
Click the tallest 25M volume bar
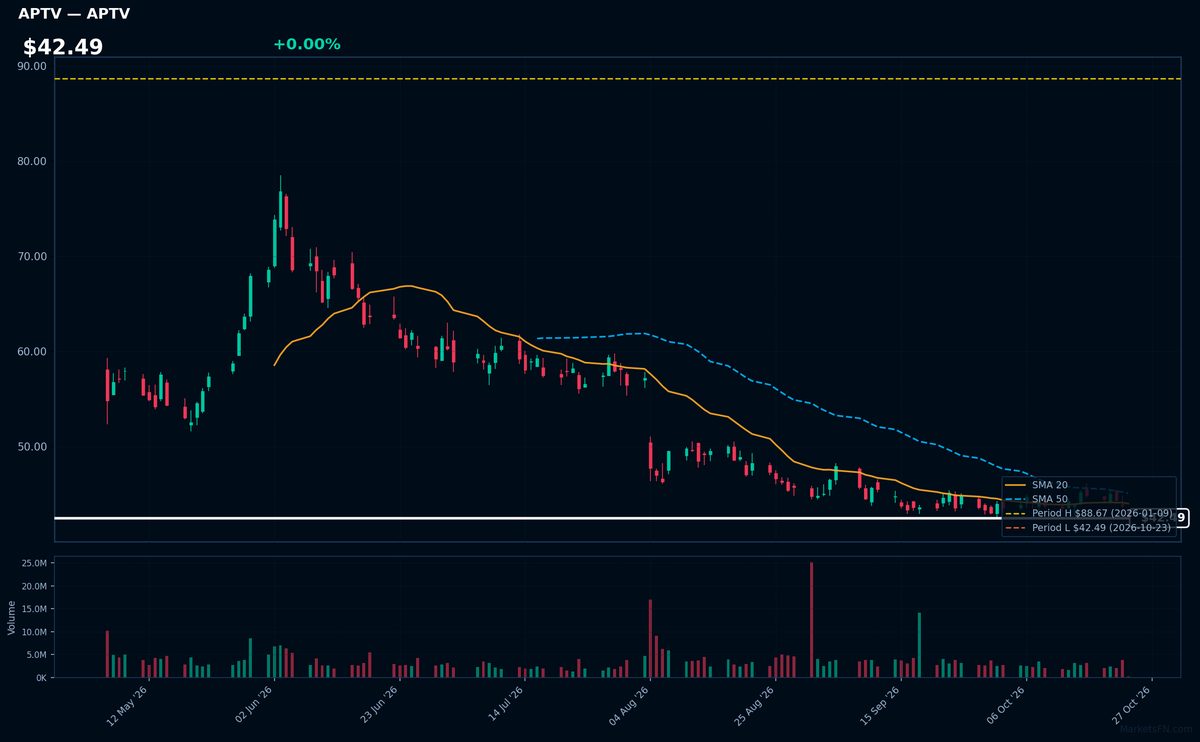811,620
